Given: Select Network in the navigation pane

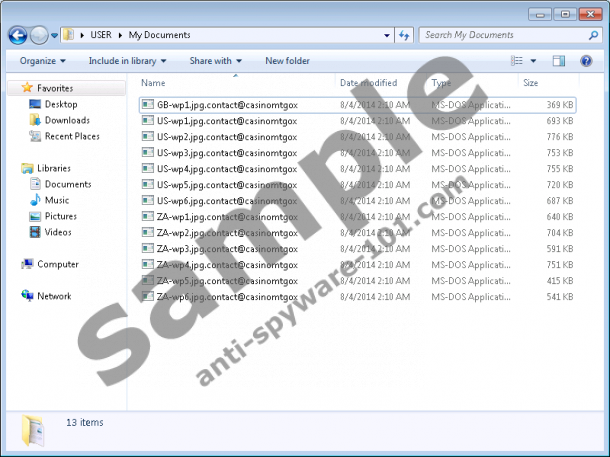Looking at the screenshot, I should [x=54, y=296].
